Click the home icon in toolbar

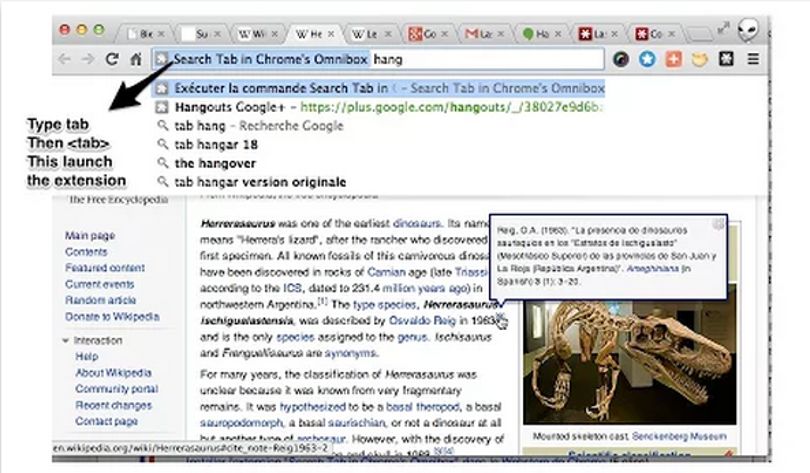click(136, 59)
